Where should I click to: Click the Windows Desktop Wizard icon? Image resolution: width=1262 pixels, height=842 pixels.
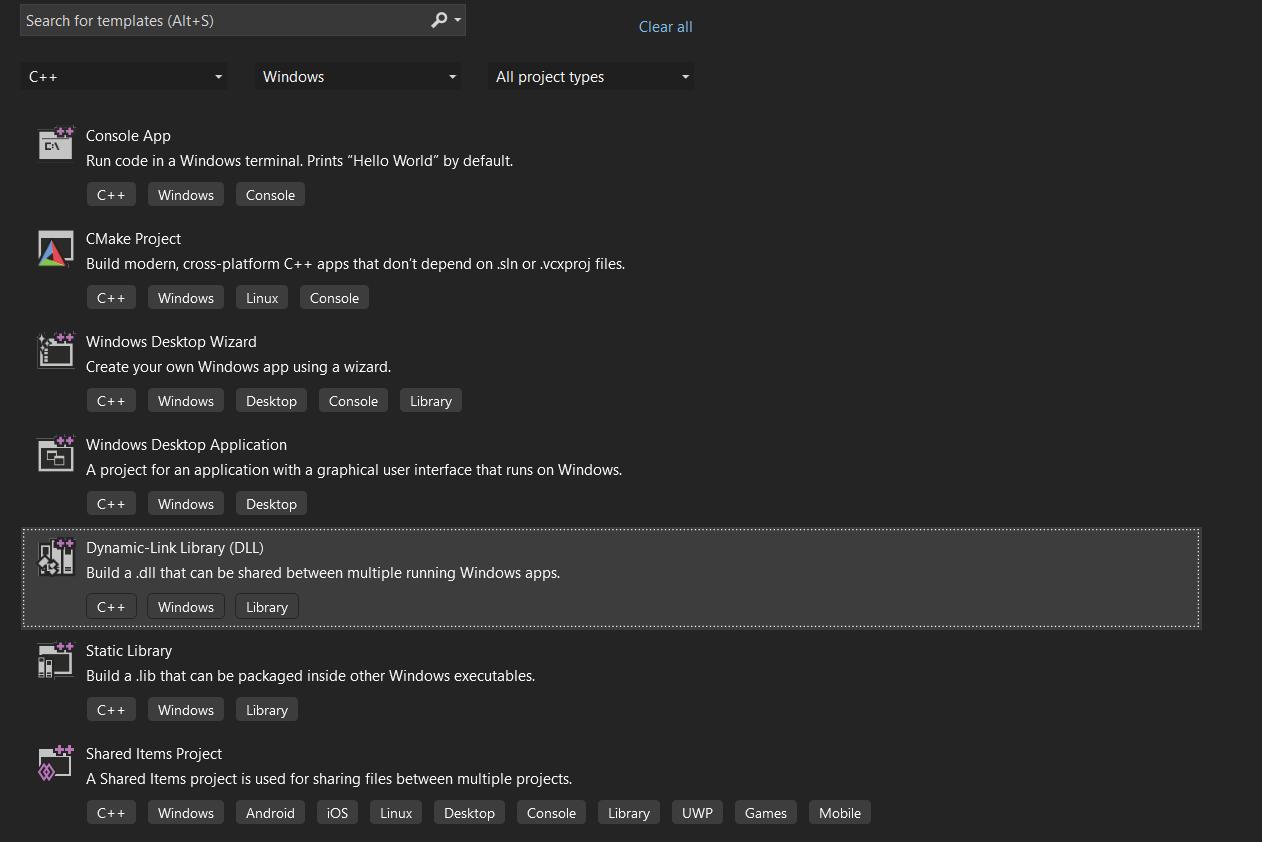56,351
